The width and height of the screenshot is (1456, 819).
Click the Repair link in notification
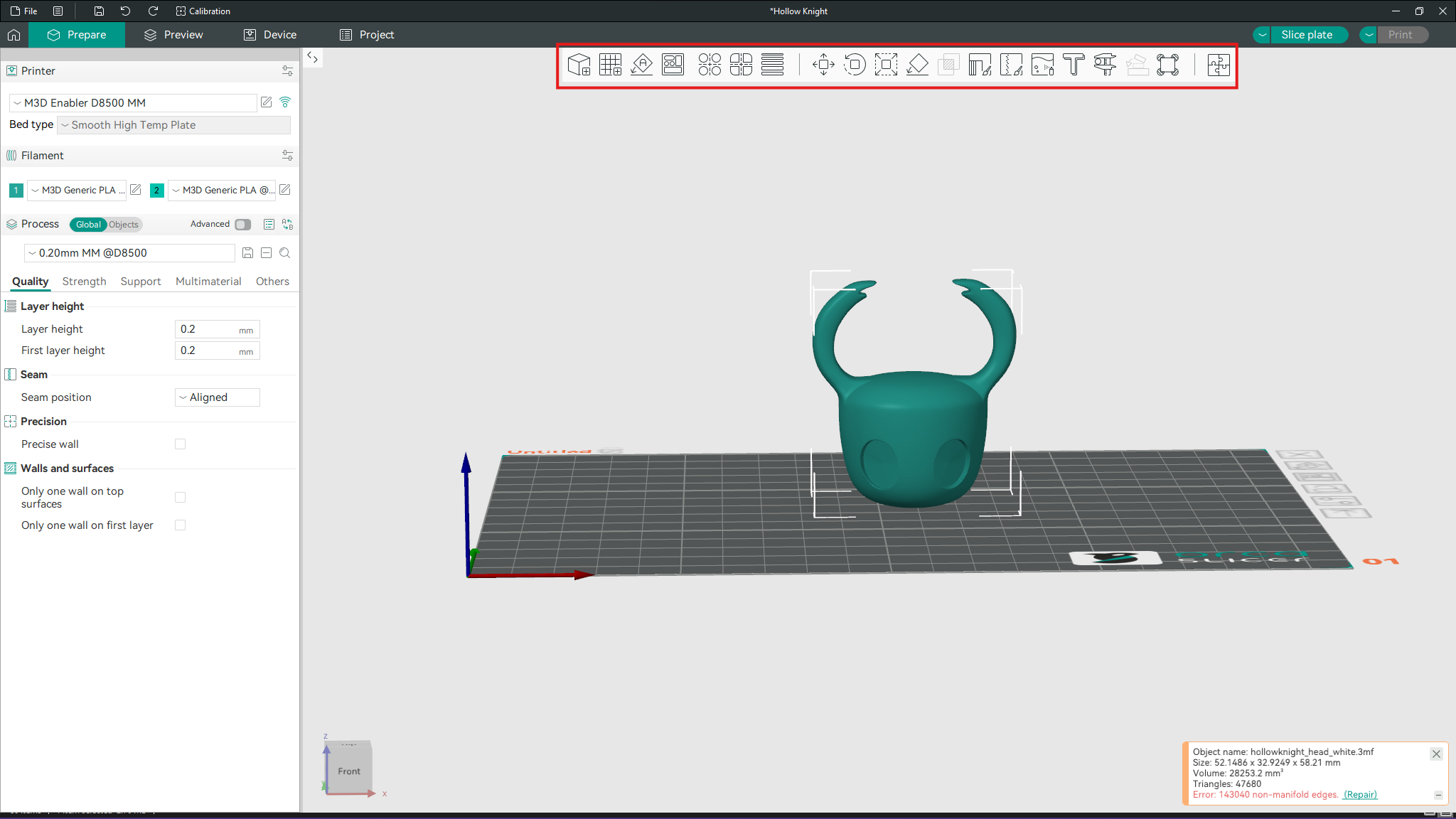[x=1359, y=795]
